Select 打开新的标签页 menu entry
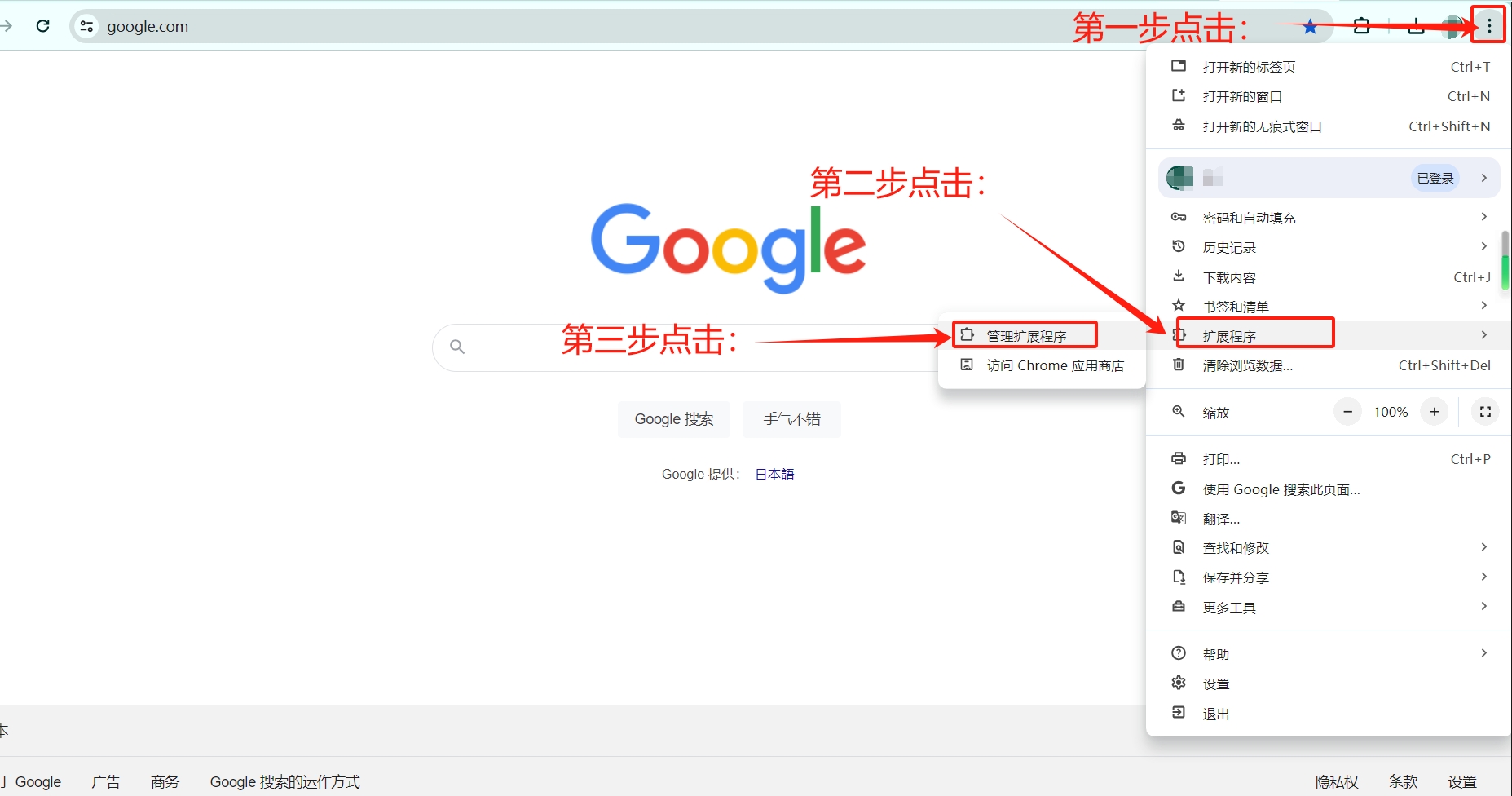Viewport: 1512px width, 796px height. pos(1329,67)
